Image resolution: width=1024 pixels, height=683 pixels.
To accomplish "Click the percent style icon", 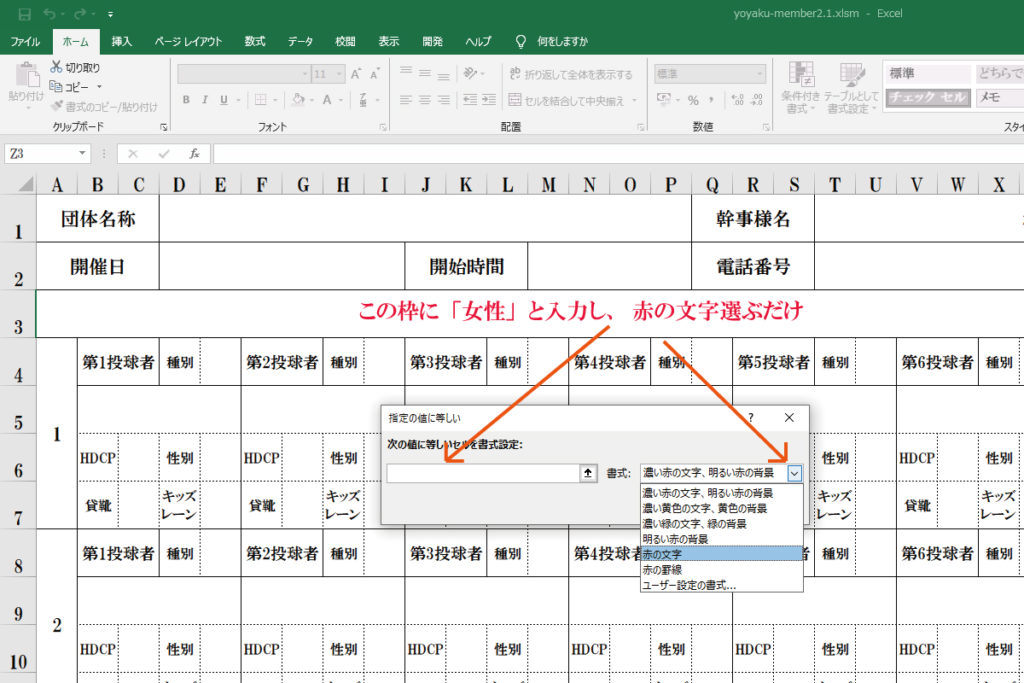I will tap(693, 100).
